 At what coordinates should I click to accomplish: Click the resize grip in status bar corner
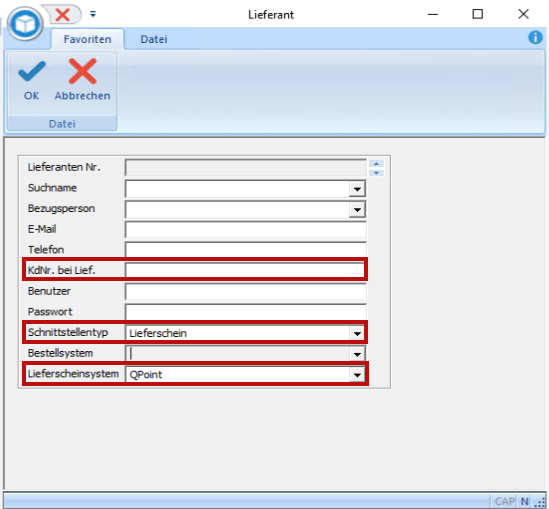click(x=540, y=502)
